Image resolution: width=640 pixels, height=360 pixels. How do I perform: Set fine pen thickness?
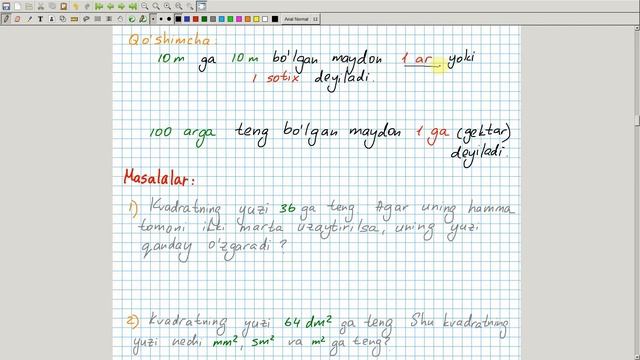tap(153, 19)
